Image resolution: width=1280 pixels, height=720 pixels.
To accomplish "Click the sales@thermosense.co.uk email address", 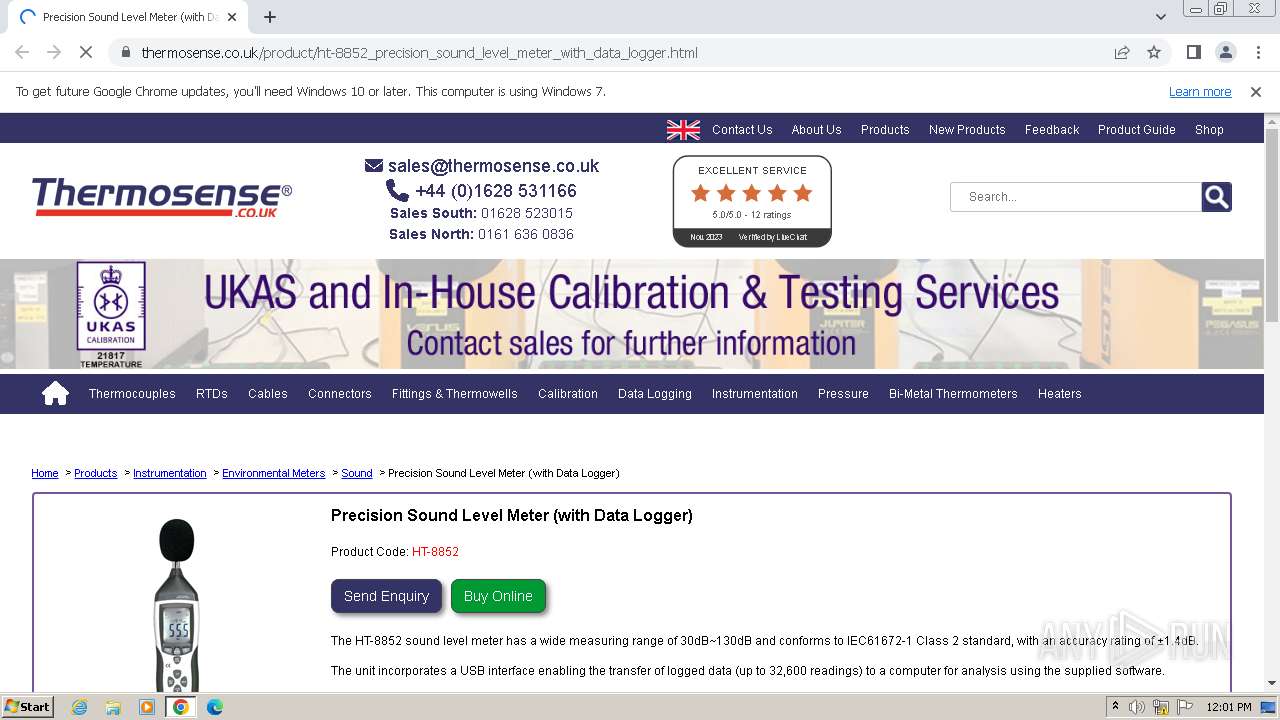I will coord(494,166).
